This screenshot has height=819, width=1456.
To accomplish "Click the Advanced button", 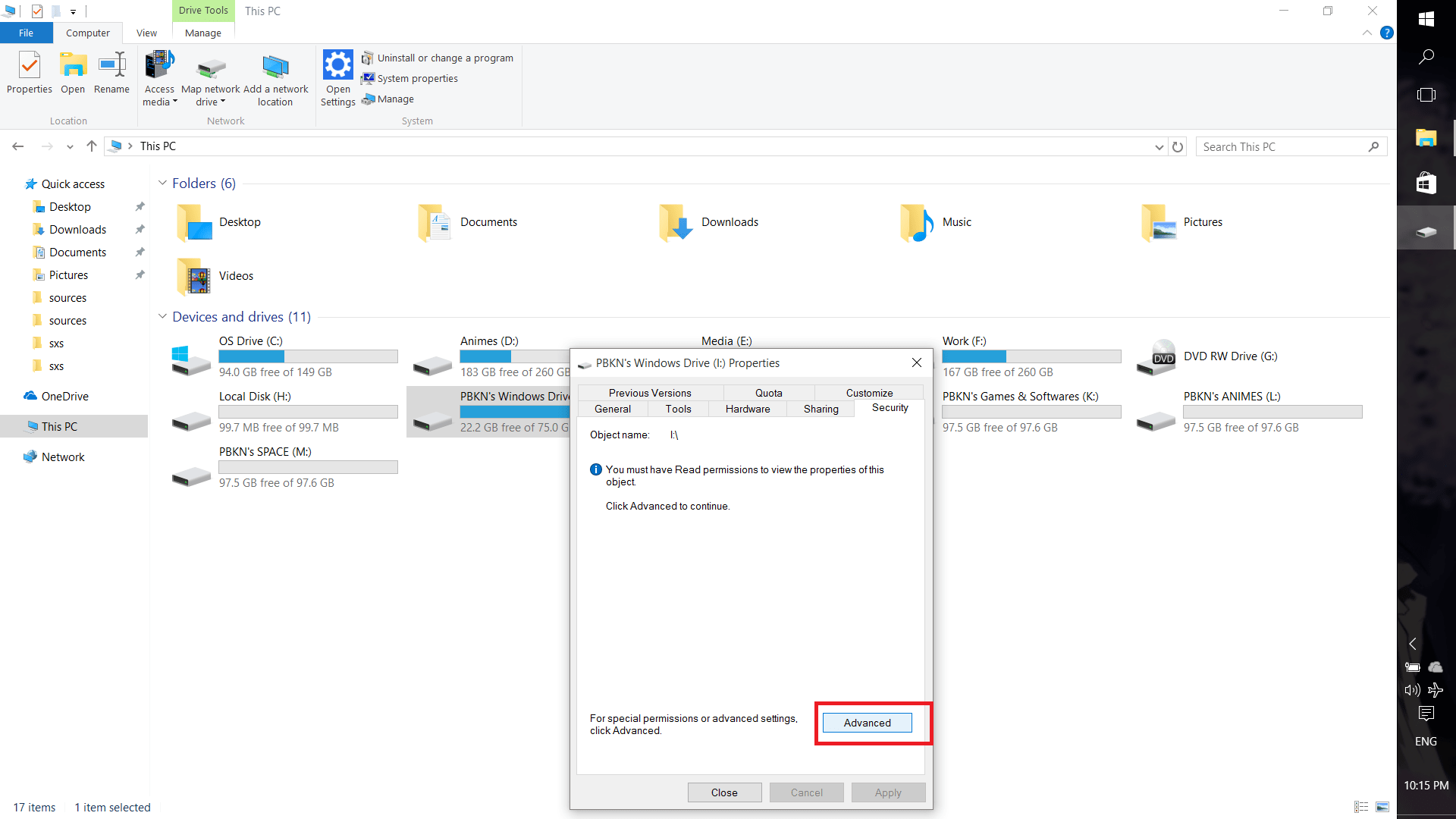I will click(x=867, y=723).
